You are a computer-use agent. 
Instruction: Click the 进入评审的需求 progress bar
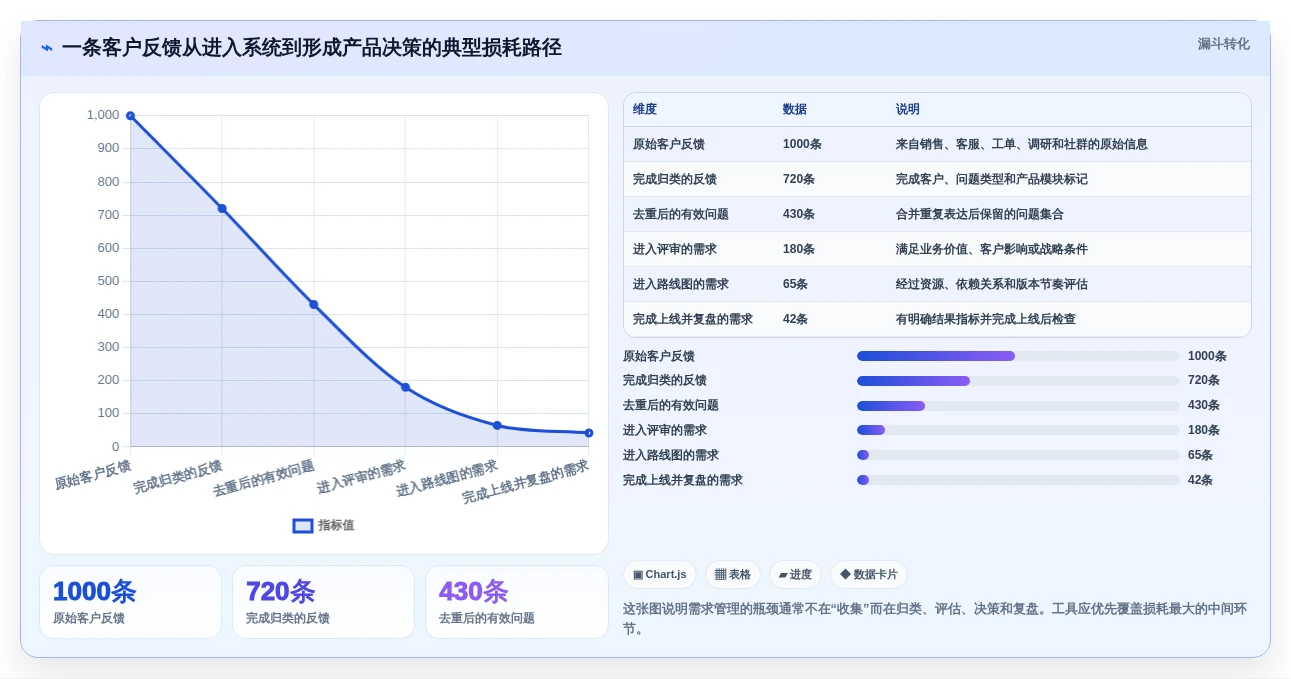(1018, 430)
